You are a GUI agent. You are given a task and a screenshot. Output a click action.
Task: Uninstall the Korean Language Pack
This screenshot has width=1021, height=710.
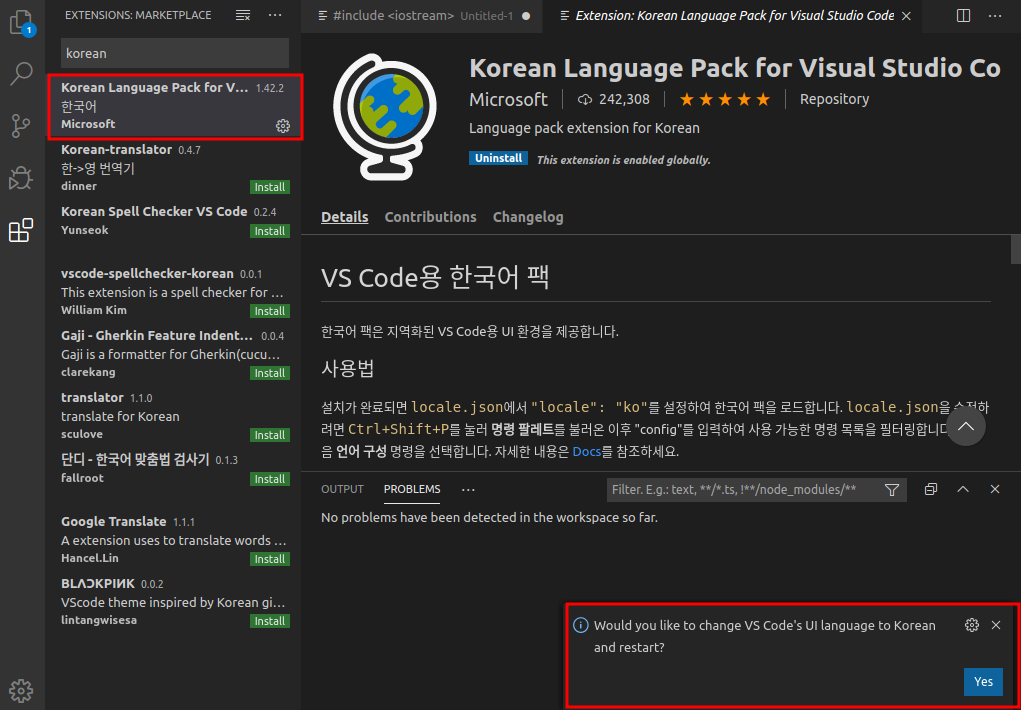pos(498,158)
